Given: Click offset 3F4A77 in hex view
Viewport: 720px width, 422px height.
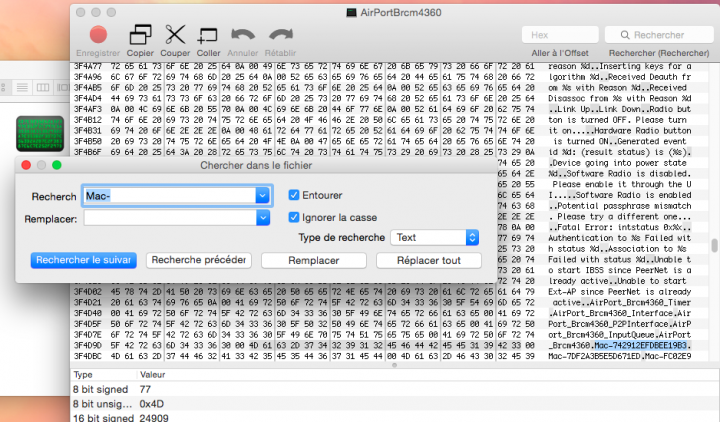Looking at the screenshot, I should click(88, 66).
